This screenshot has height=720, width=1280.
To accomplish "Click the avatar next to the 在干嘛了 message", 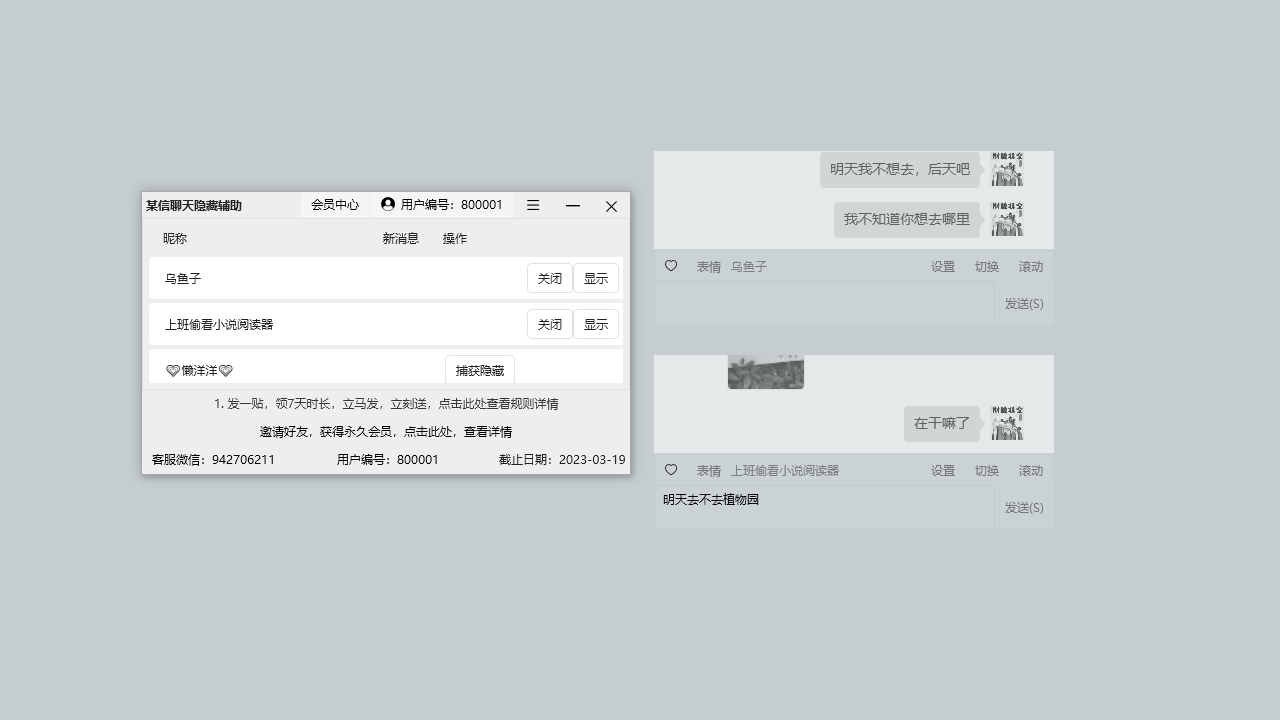I will coord(1007,423).
